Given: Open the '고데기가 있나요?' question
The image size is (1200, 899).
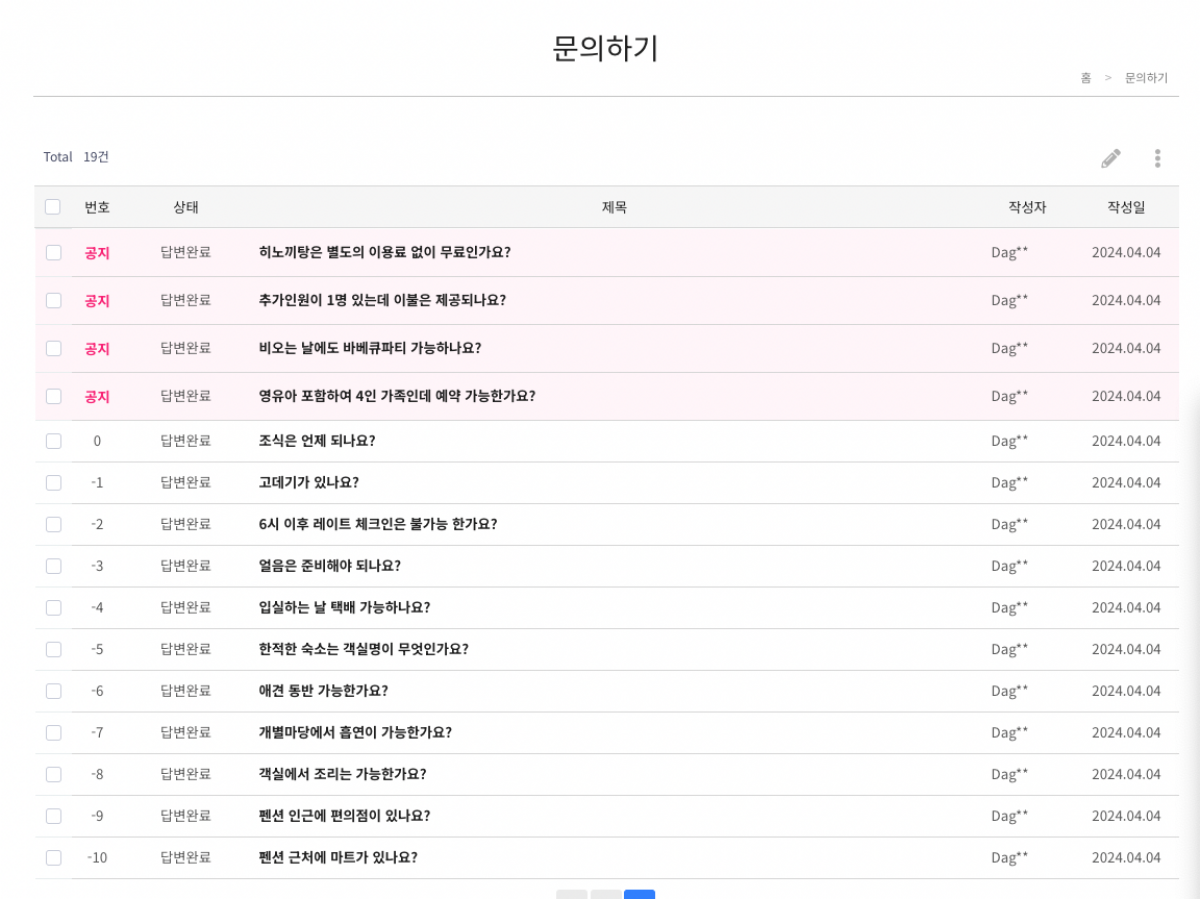Looking at the screenshot, I should (x=308, y=482).
